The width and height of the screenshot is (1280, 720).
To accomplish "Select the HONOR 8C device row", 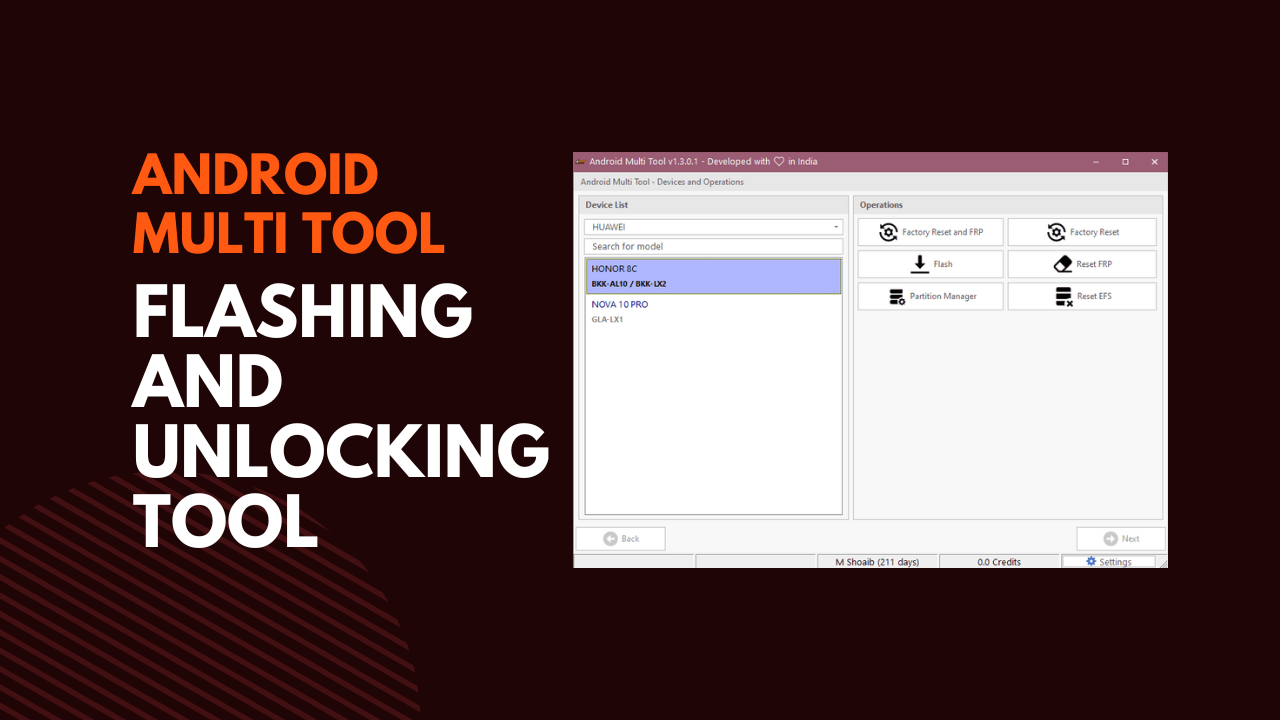I will point(713,276).
